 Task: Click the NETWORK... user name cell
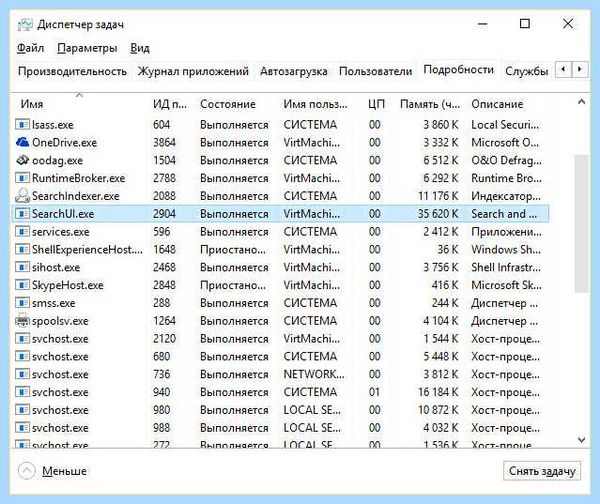tap(314, 374)
